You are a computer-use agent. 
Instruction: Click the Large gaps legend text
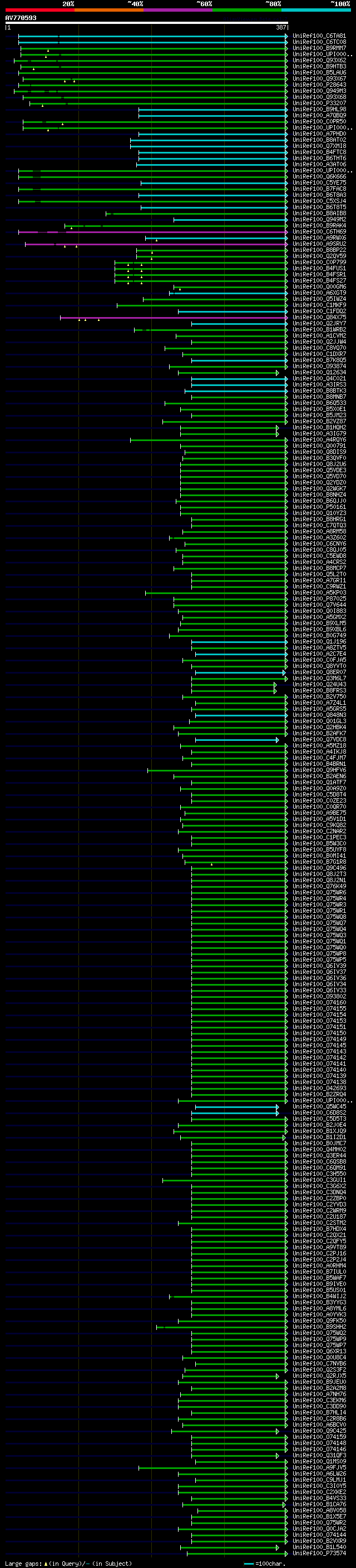68,1563
